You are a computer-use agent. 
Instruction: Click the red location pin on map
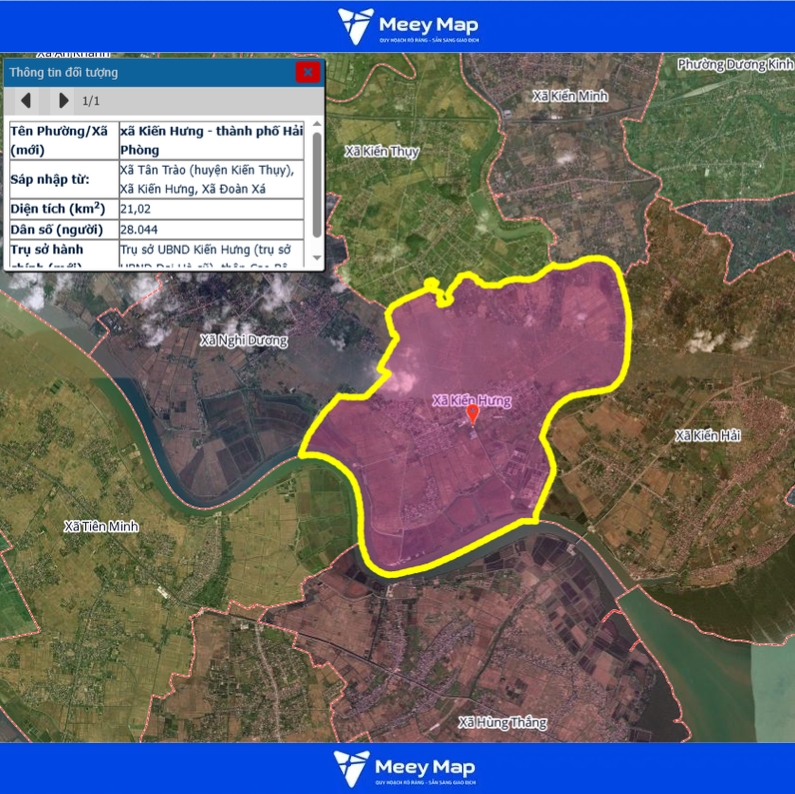coord(473,415)
